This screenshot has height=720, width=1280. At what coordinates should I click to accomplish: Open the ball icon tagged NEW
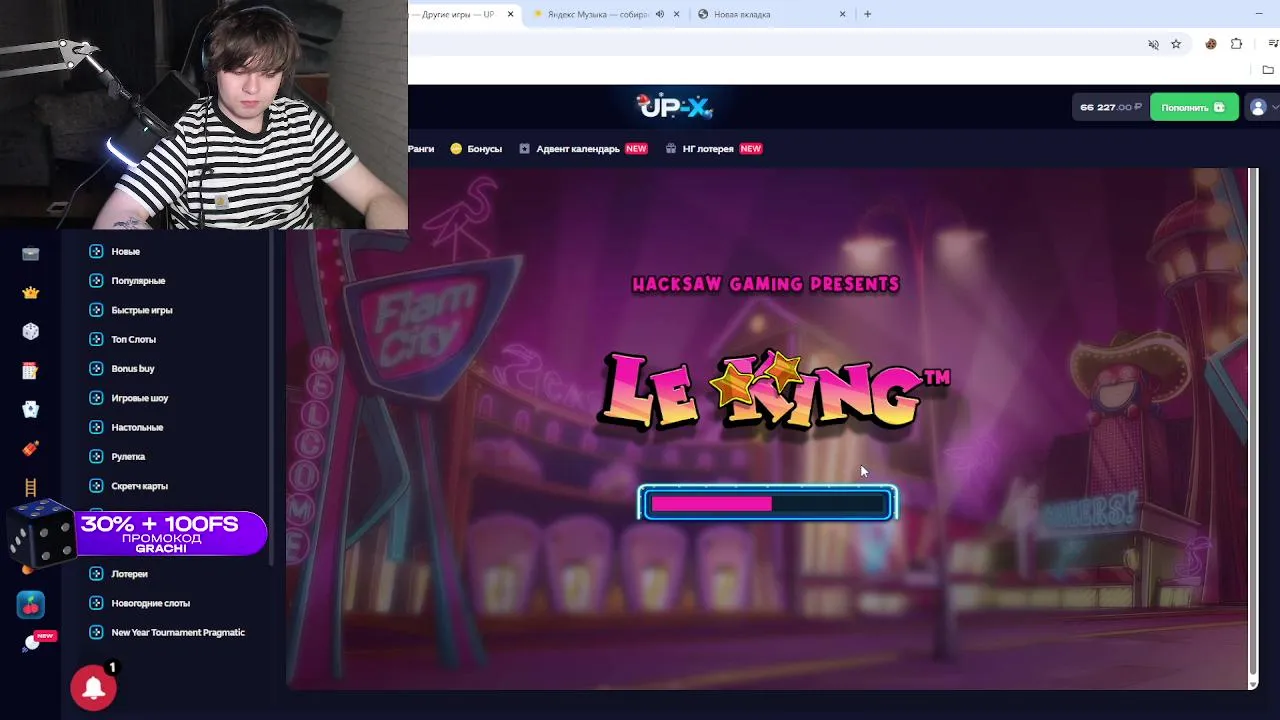(x=32, y=643)
